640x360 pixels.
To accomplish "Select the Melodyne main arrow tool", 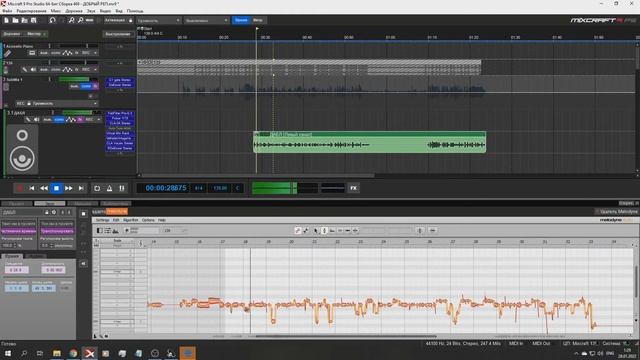I will pyautogui.click(x=316, y=231).
